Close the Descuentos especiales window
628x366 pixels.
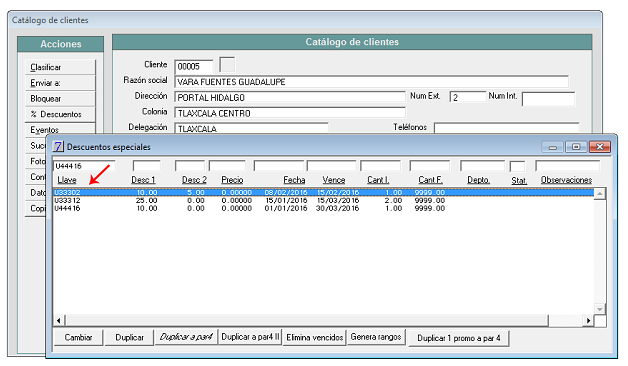coord(600,147)
